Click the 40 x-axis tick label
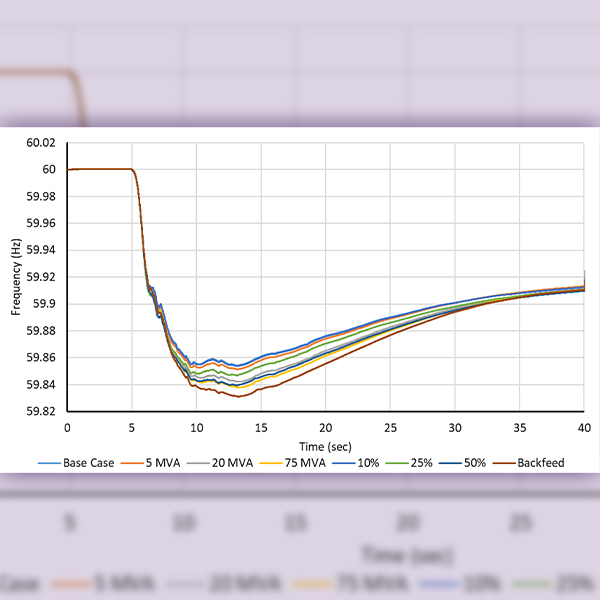 583,426
